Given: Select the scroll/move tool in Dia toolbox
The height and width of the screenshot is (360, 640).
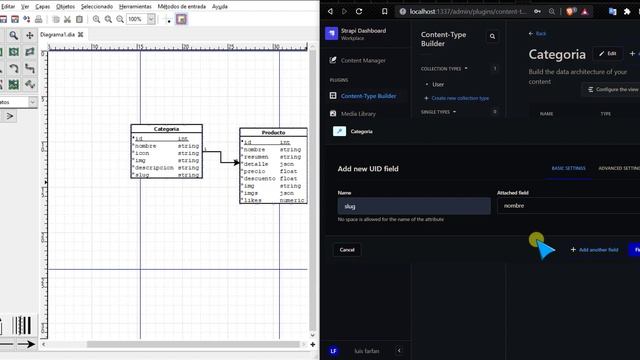Looking at the screenshot, I should pyautogui.click(x=29, y=36).
